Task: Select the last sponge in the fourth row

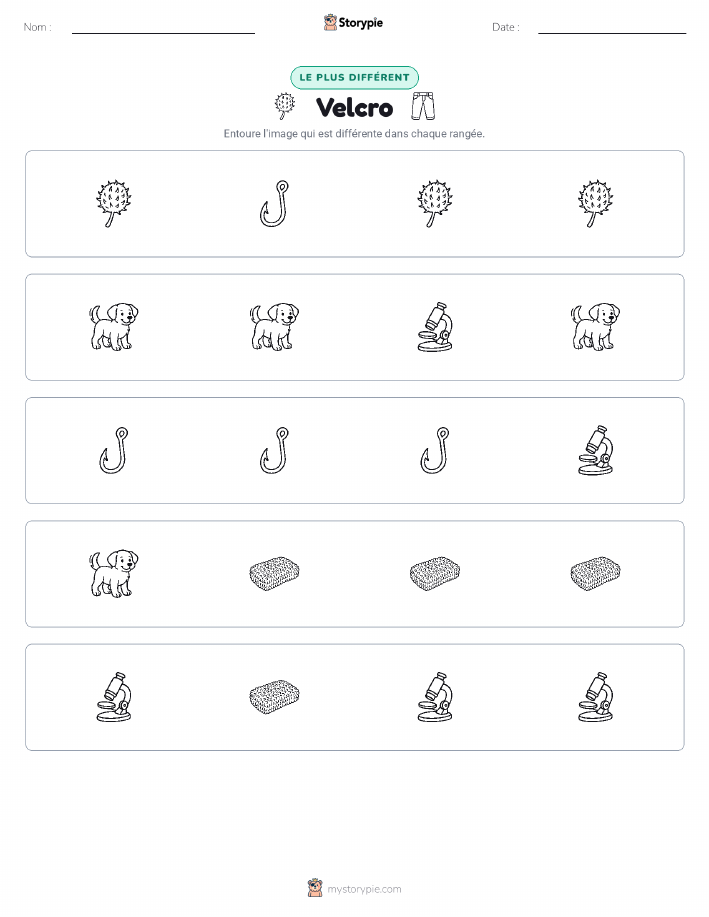Action: 596,573
